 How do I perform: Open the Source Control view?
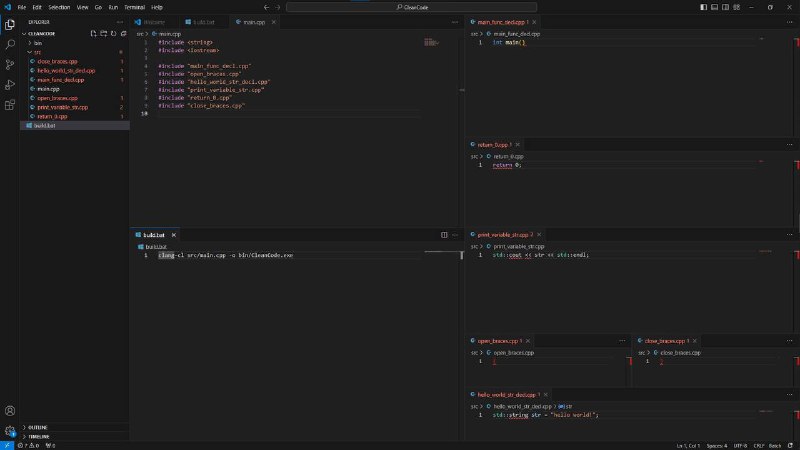tap(10, 64)
